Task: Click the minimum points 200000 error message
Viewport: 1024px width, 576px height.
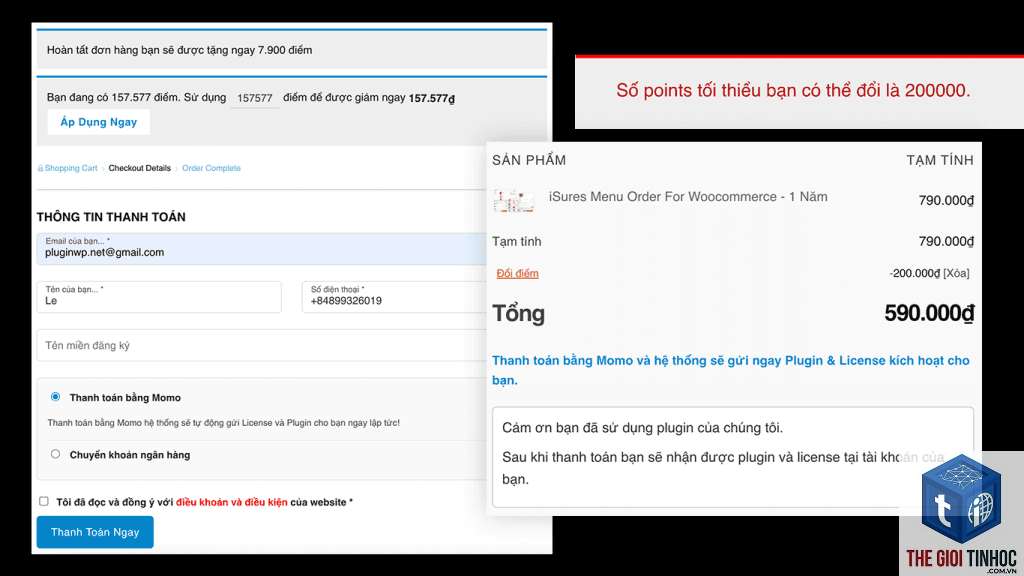Action: (793, 90)
